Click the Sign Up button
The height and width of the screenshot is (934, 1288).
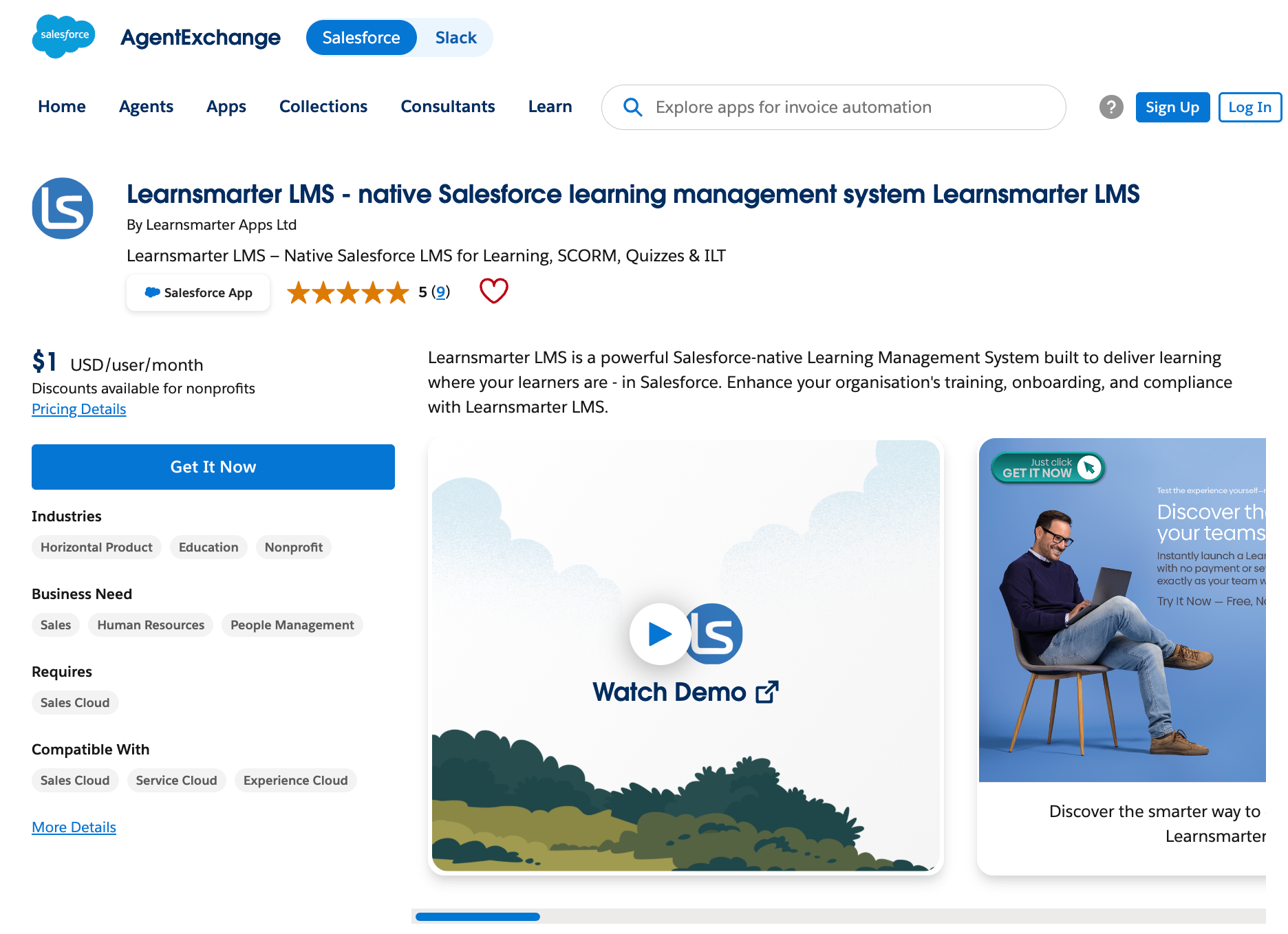pos(1172,107)
